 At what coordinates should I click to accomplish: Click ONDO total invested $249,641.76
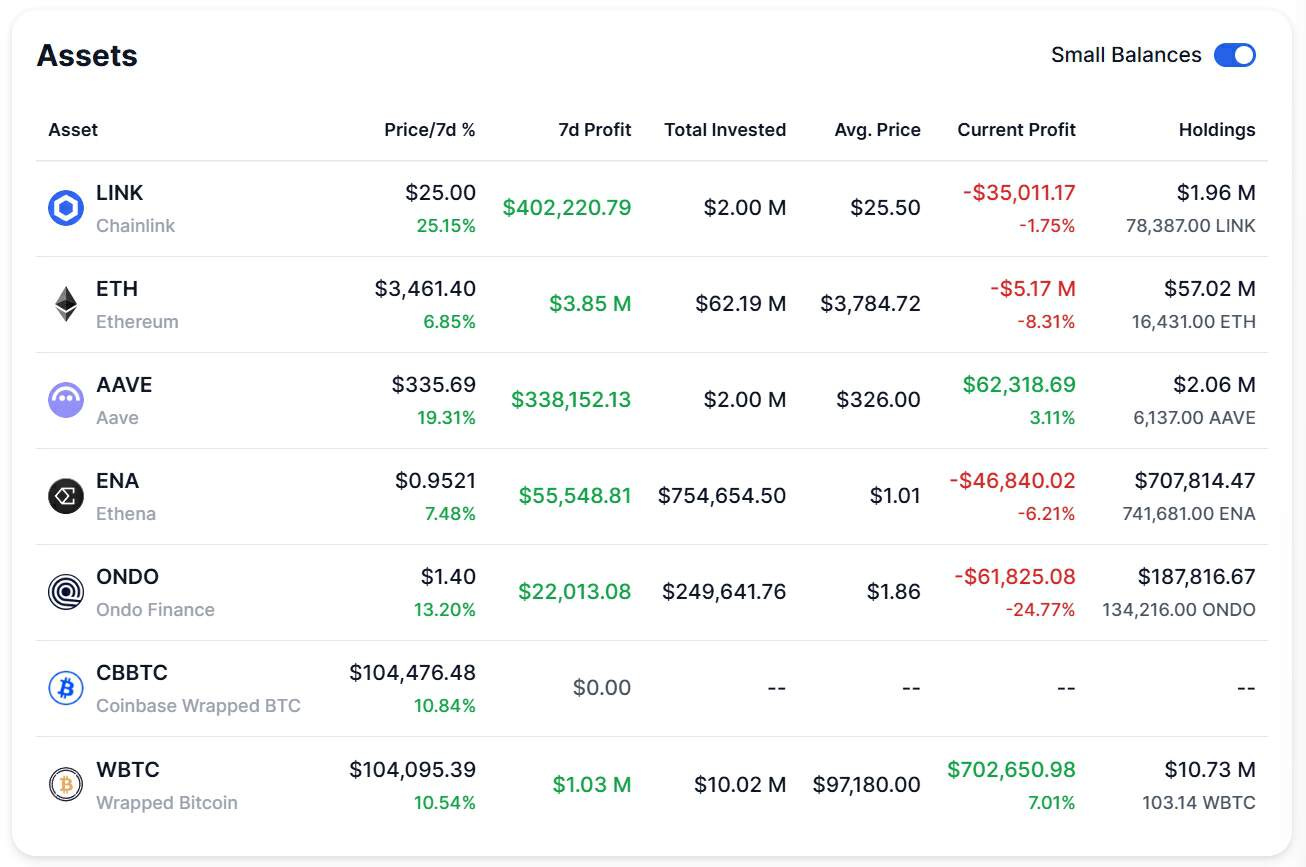pyautogui.click(x=724, y=592)
